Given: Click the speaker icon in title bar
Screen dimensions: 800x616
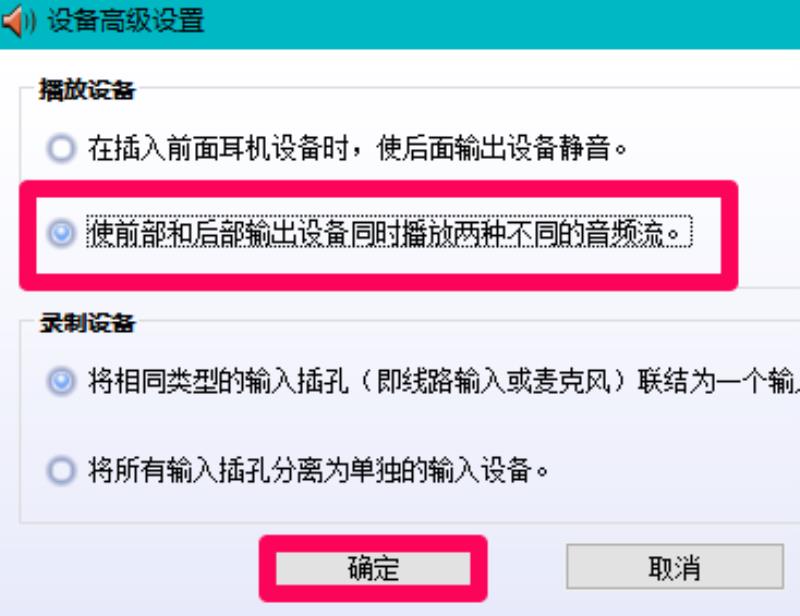Looking at the screenshot, I should click(18, 21).
